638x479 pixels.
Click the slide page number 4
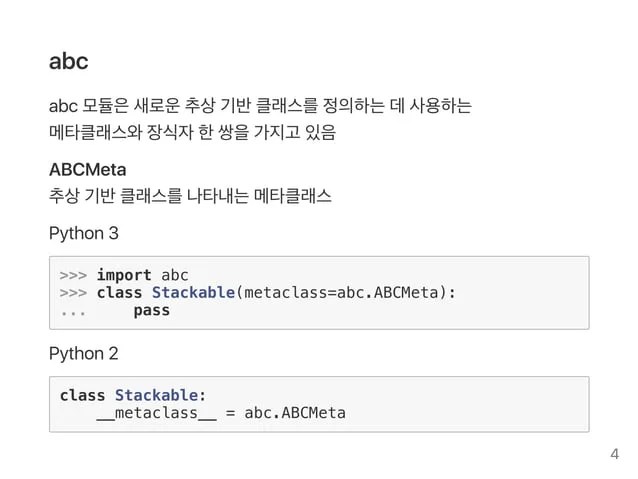[614, 454]
